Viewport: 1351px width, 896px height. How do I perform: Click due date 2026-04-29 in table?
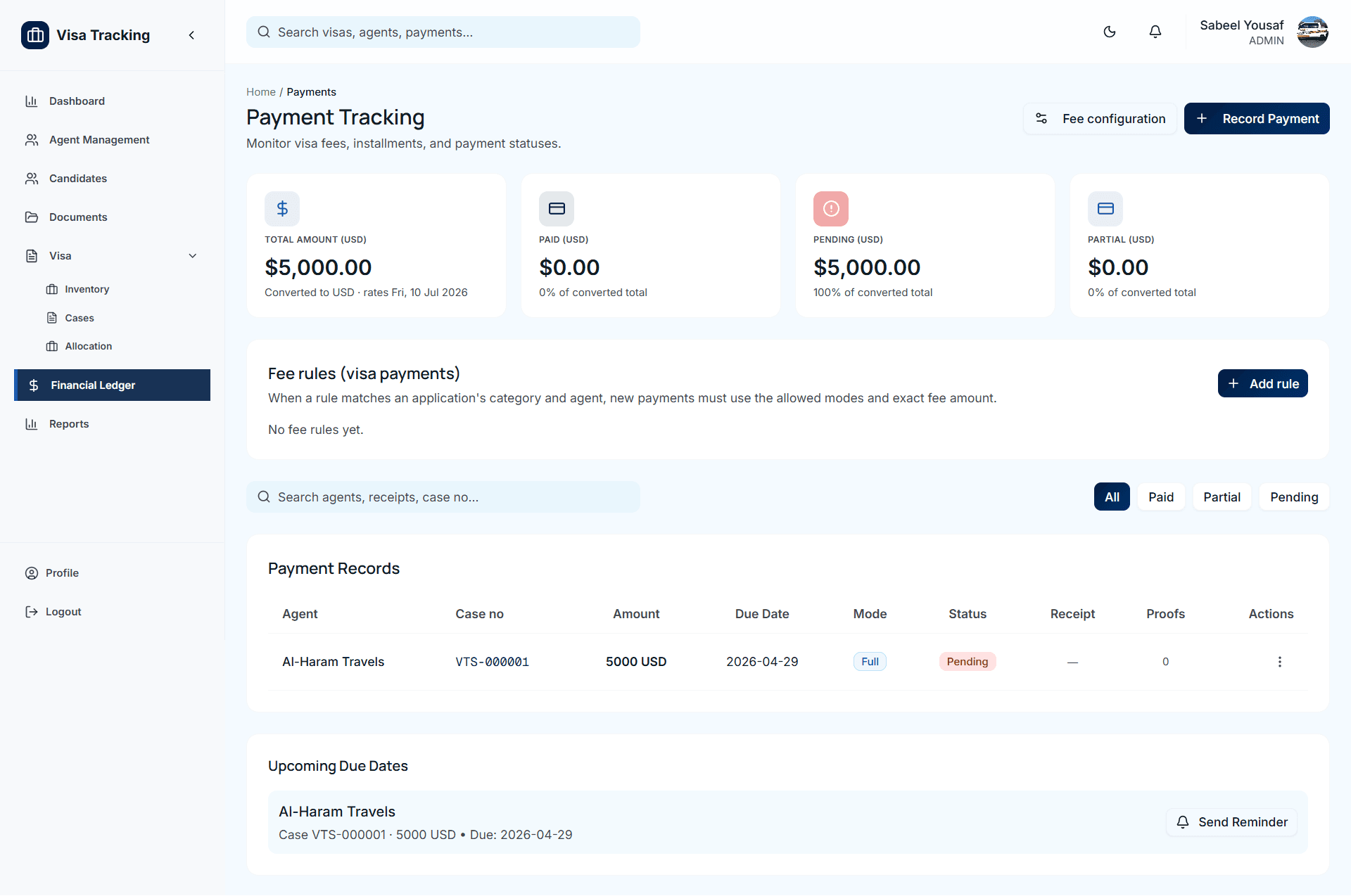coord(762,662)
